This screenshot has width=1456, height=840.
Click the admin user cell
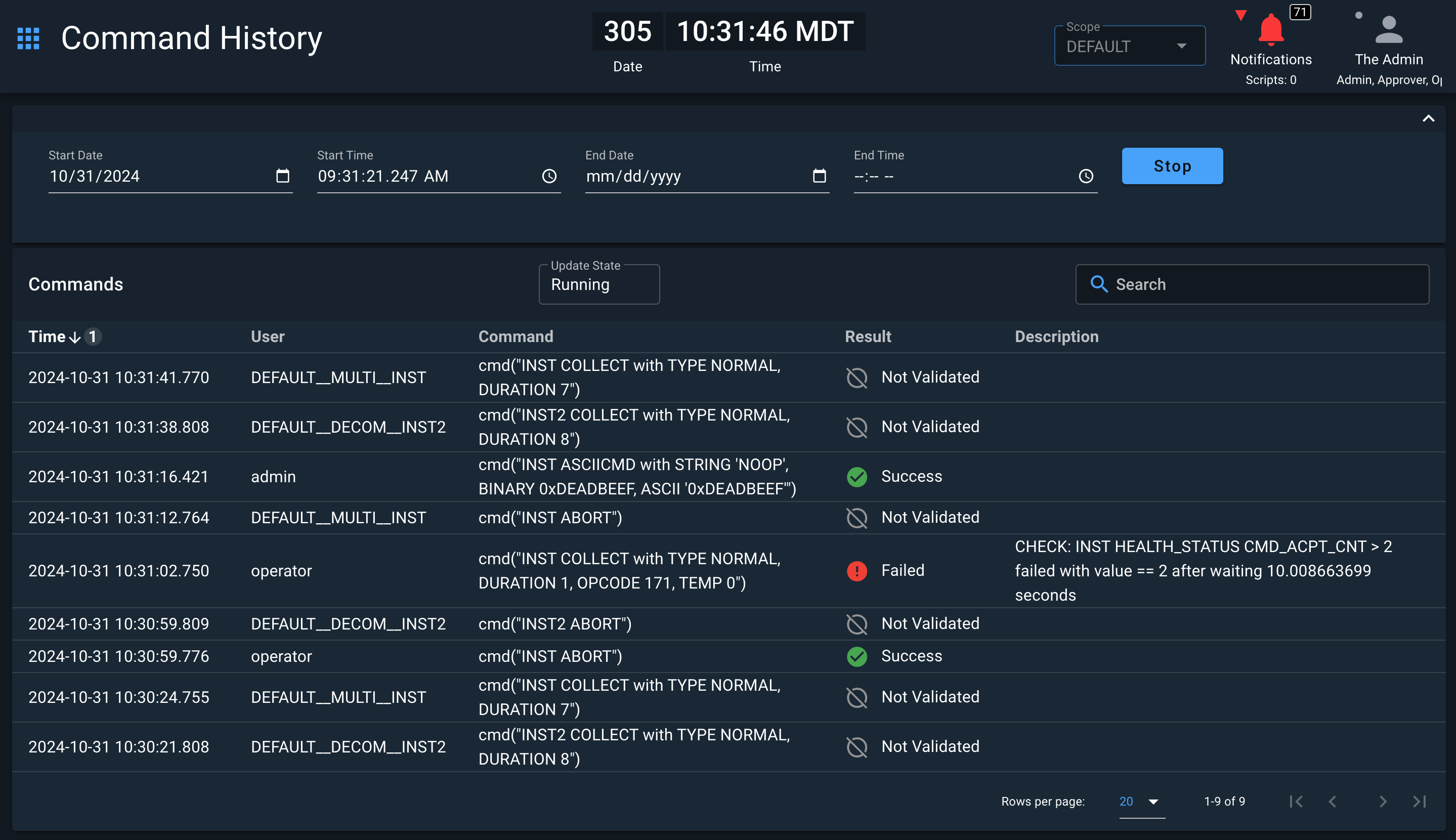point(273,477)
